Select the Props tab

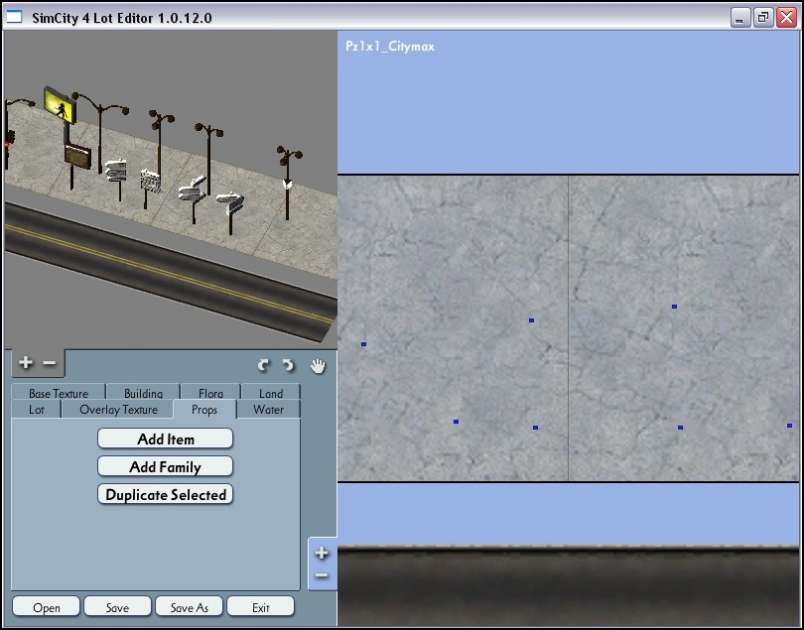[x=205, y=410]
